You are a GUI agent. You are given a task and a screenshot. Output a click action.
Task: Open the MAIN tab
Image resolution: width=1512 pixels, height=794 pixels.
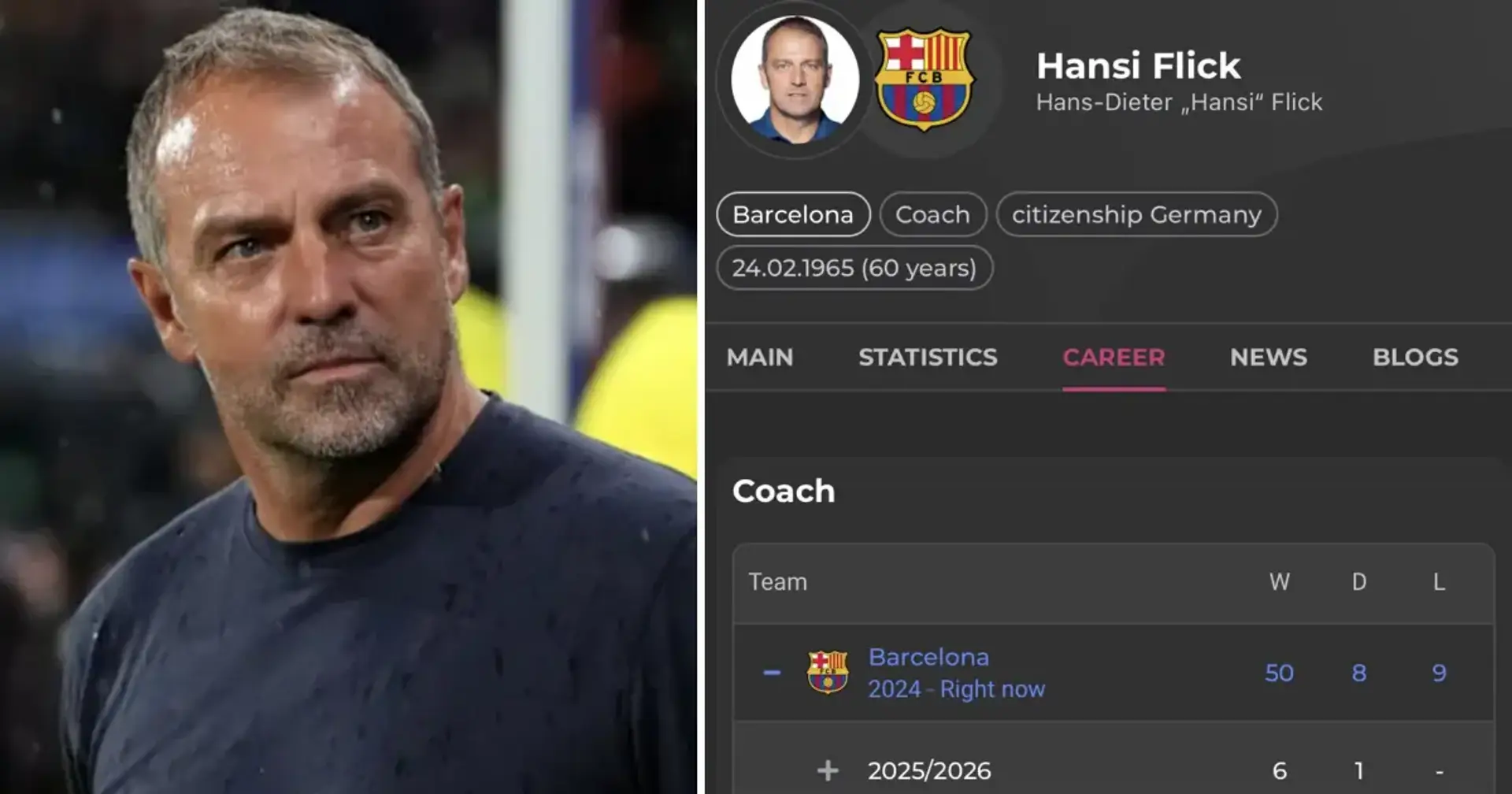[759, 358]
